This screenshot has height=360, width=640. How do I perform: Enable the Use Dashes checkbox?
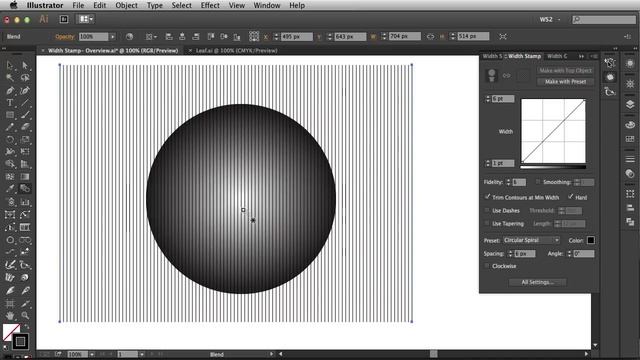coord(487,210)
